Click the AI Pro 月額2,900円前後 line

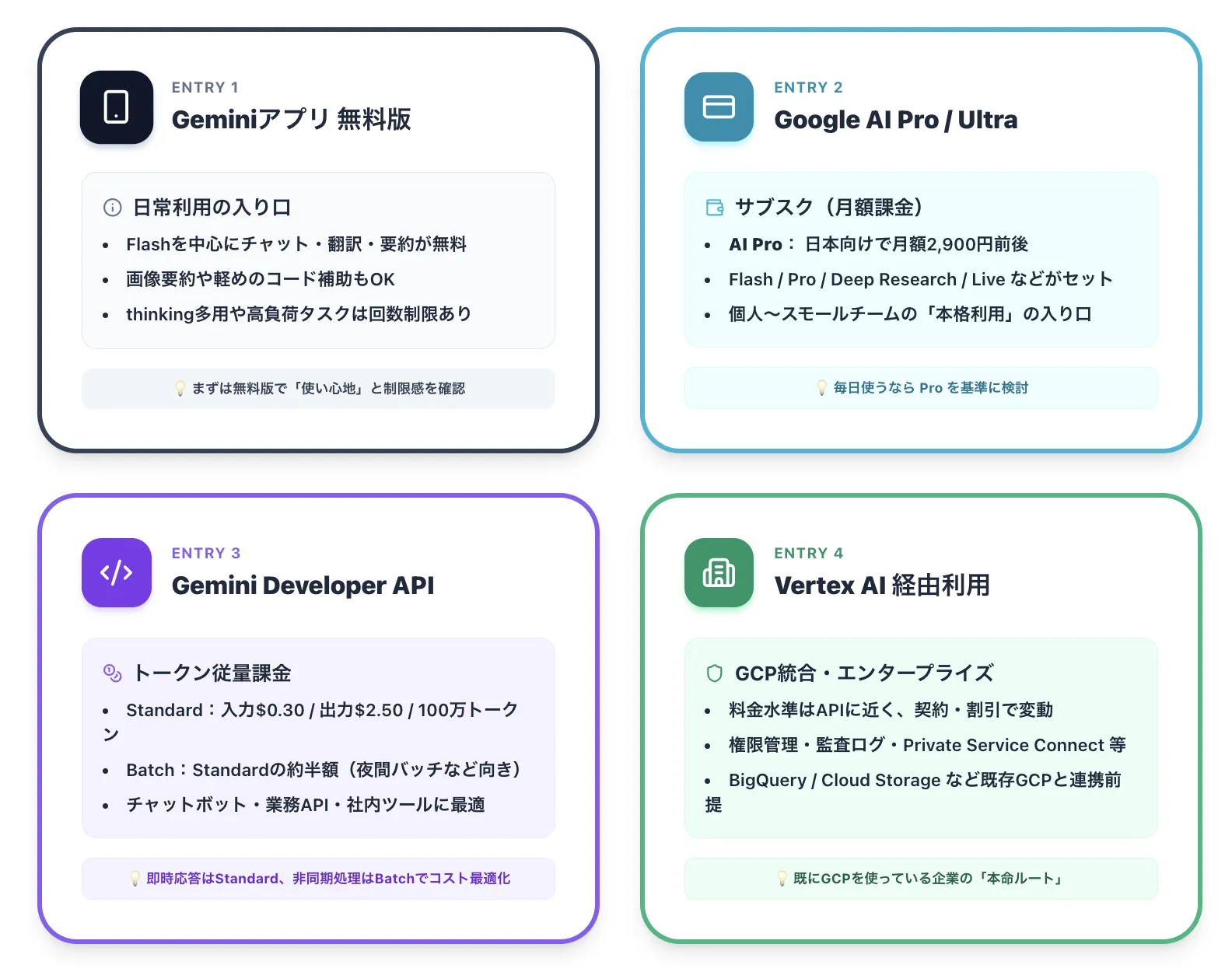pyautogui.click(x=879, y=244)
